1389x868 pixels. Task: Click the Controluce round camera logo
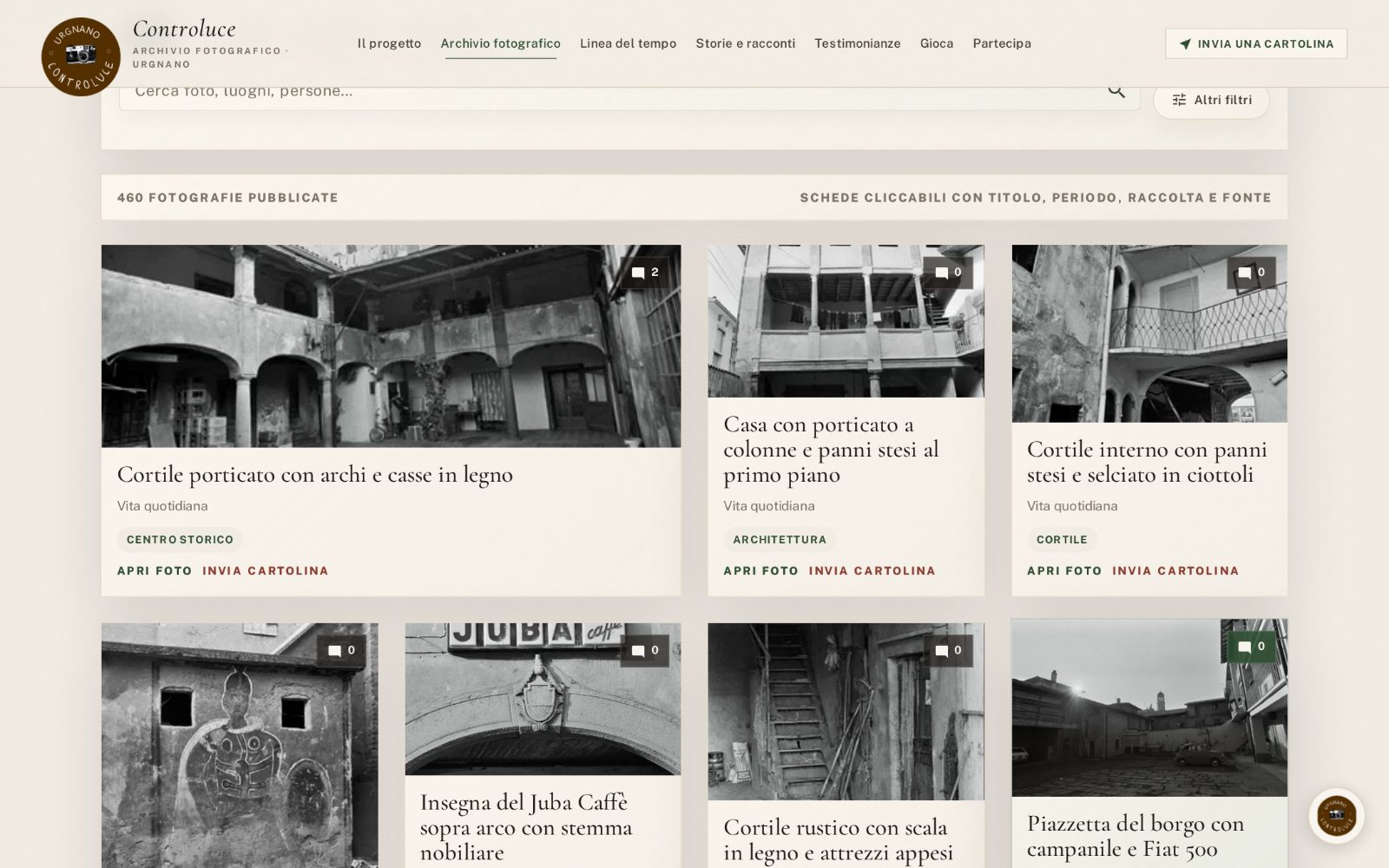click(x=81, y=56)
